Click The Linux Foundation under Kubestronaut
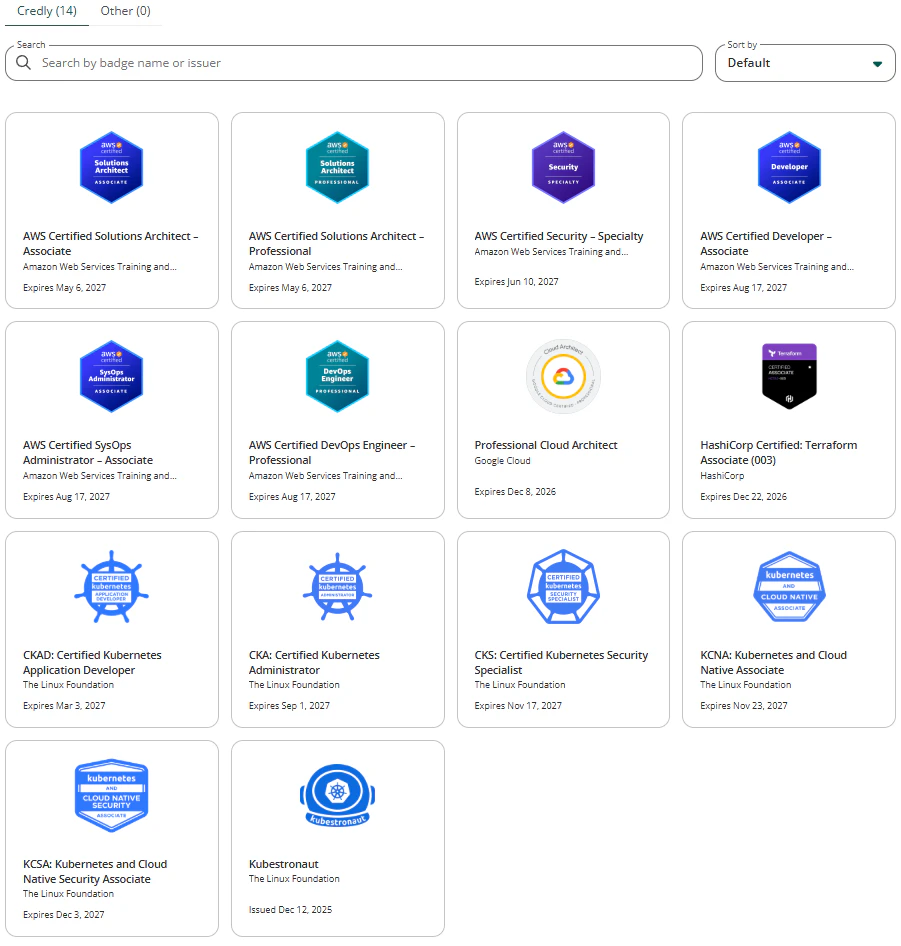901x946 pixels. 294,879
